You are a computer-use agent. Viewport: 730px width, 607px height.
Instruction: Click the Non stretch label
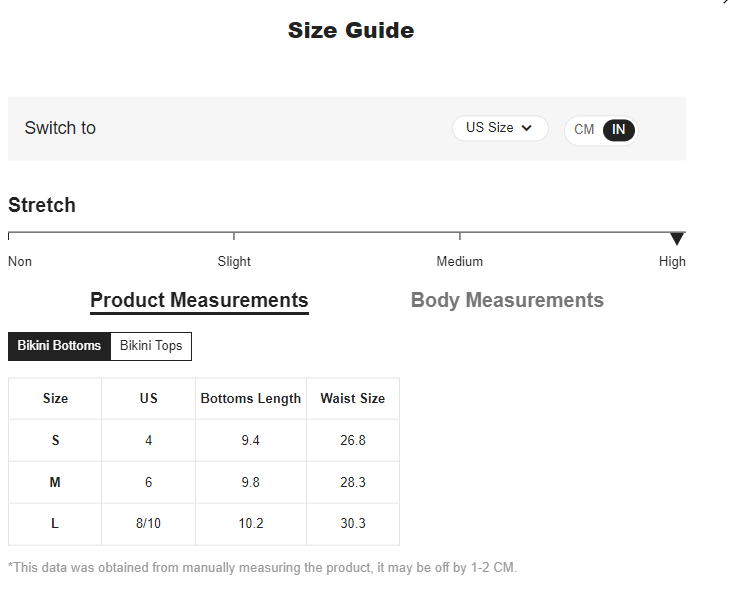coord(20,262)
